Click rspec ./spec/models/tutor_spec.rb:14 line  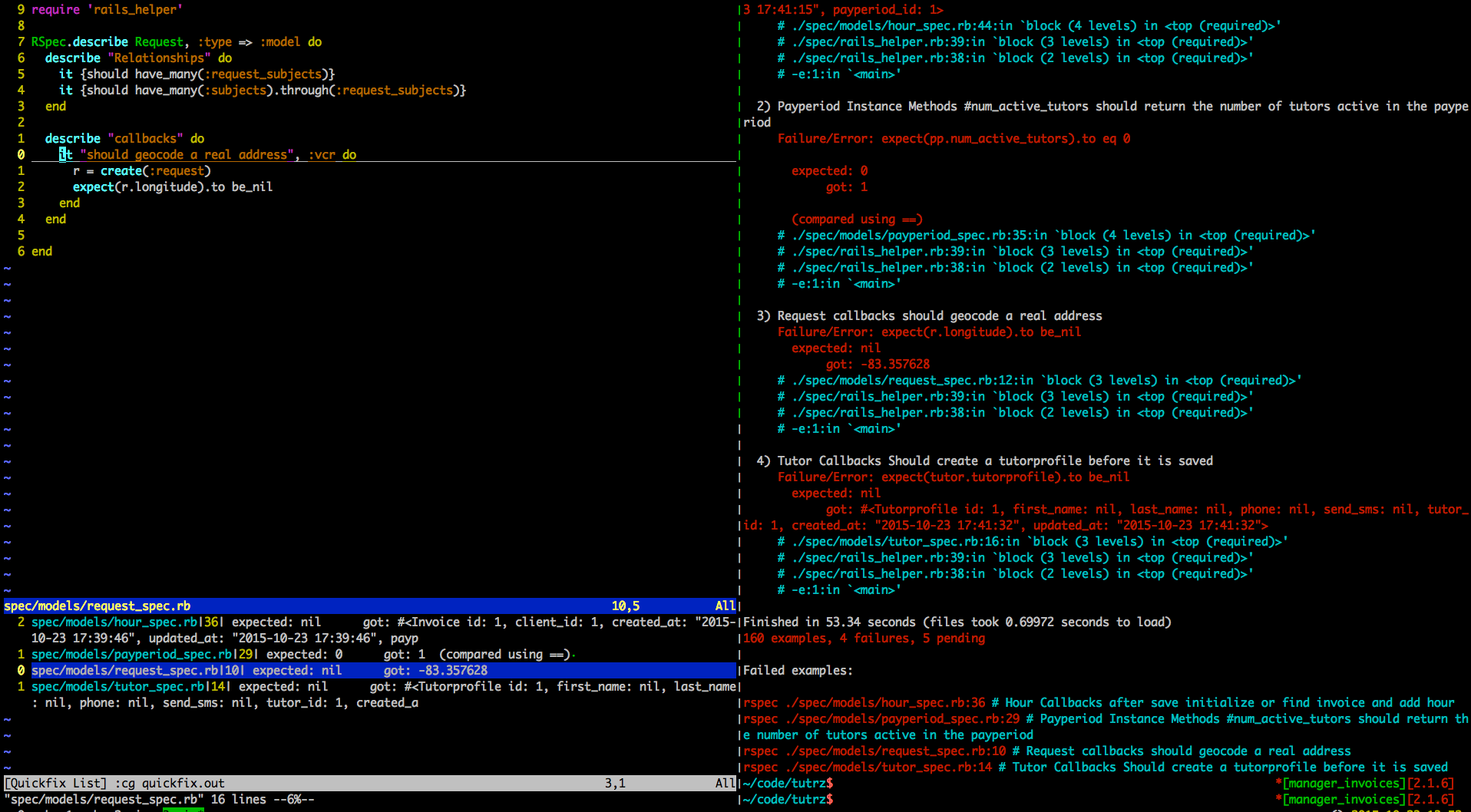tap(1096, 767)
